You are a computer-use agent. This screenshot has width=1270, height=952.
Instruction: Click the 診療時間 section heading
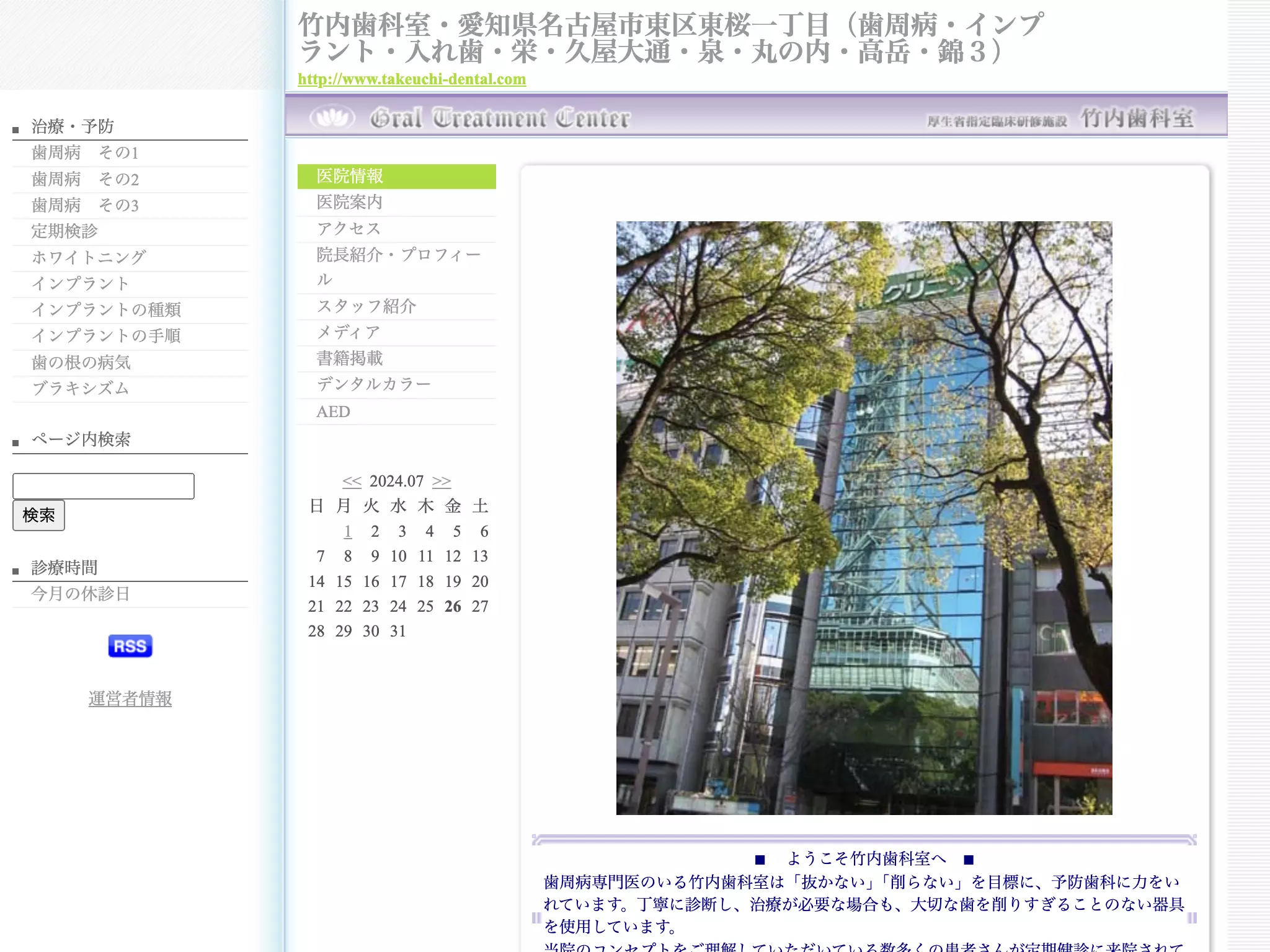click(x=64, y=567)
